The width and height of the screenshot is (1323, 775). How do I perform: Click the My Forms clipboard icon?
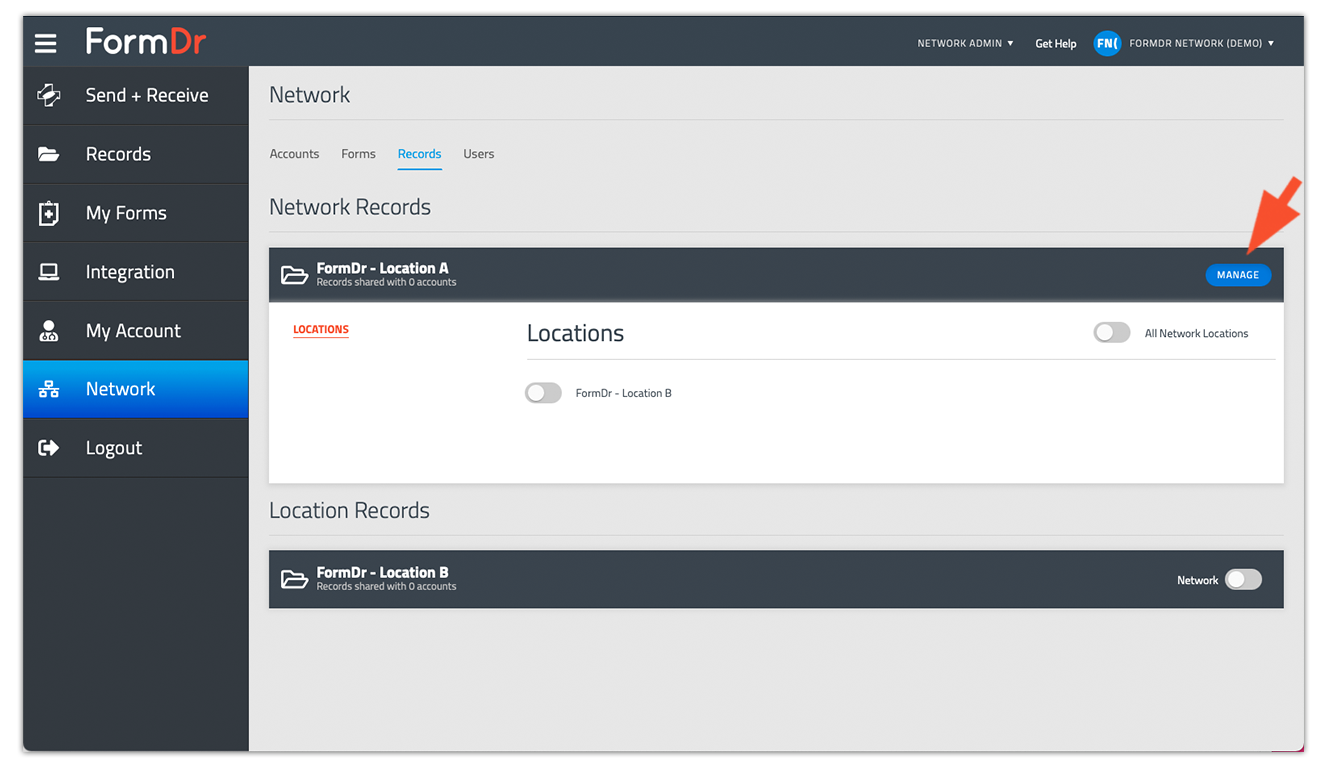[48, 213]
